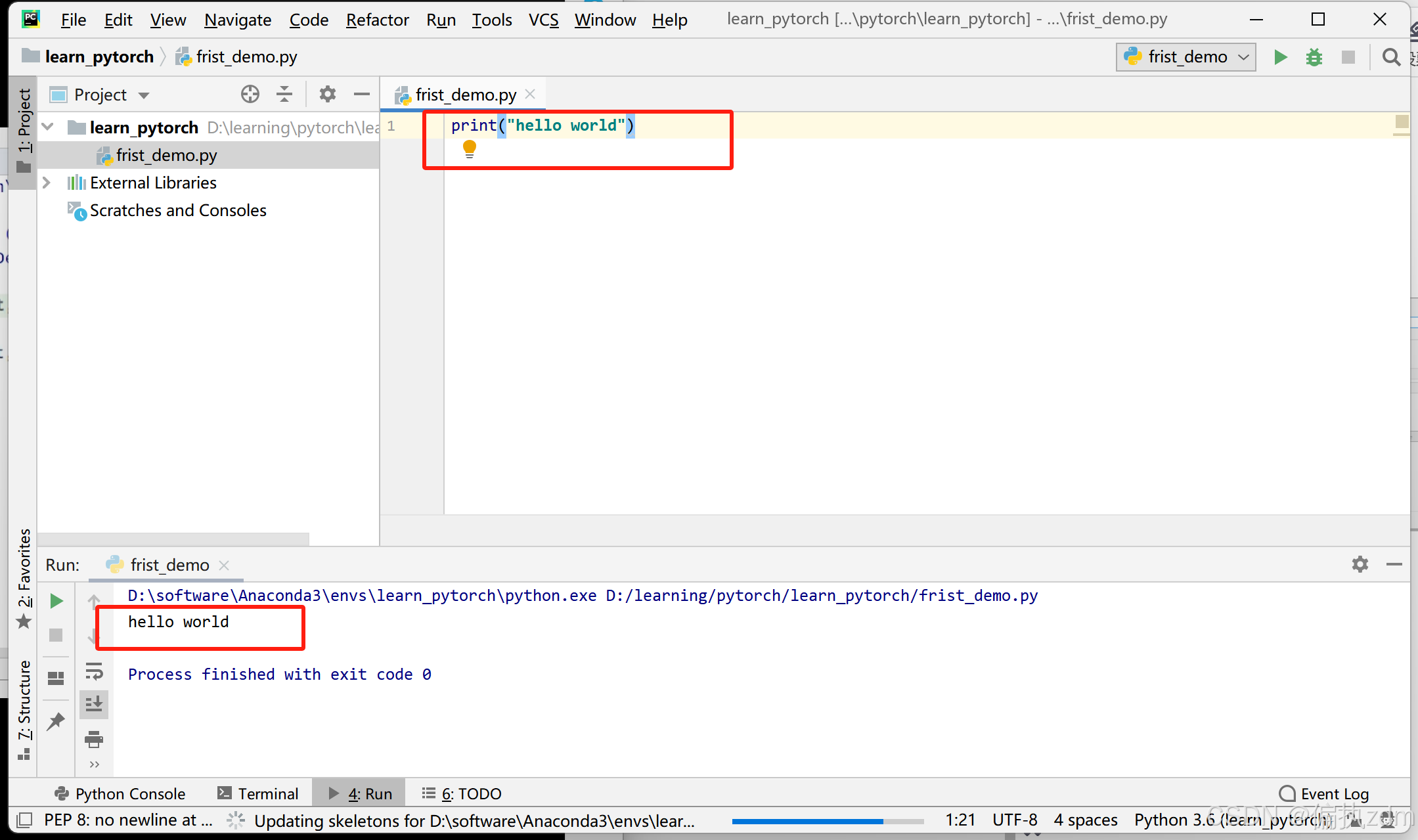Start debugging with the bug icon
This screenshot has height=840, width=1418.
[1314, 57]
